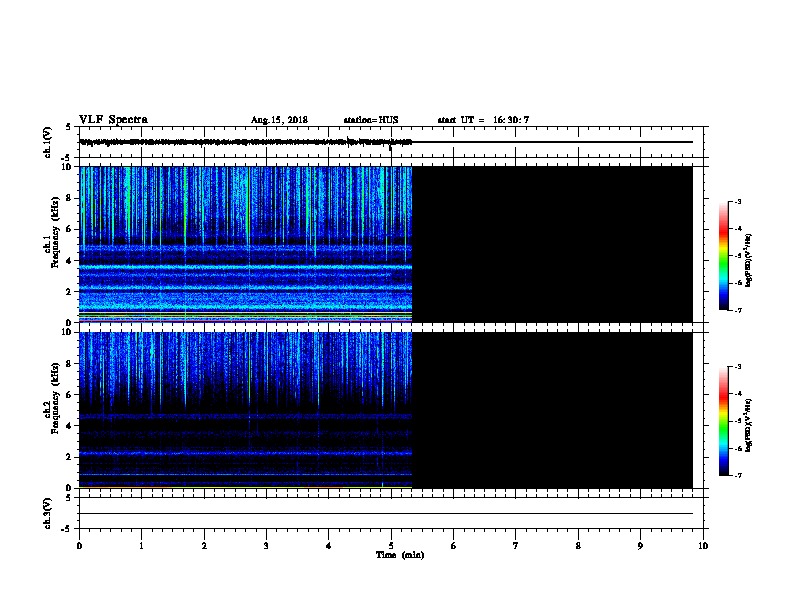This screenshot has height=612, width=792.
Task: Click the "-3" label on ch.1 colorbar
Action: point(737,201)
